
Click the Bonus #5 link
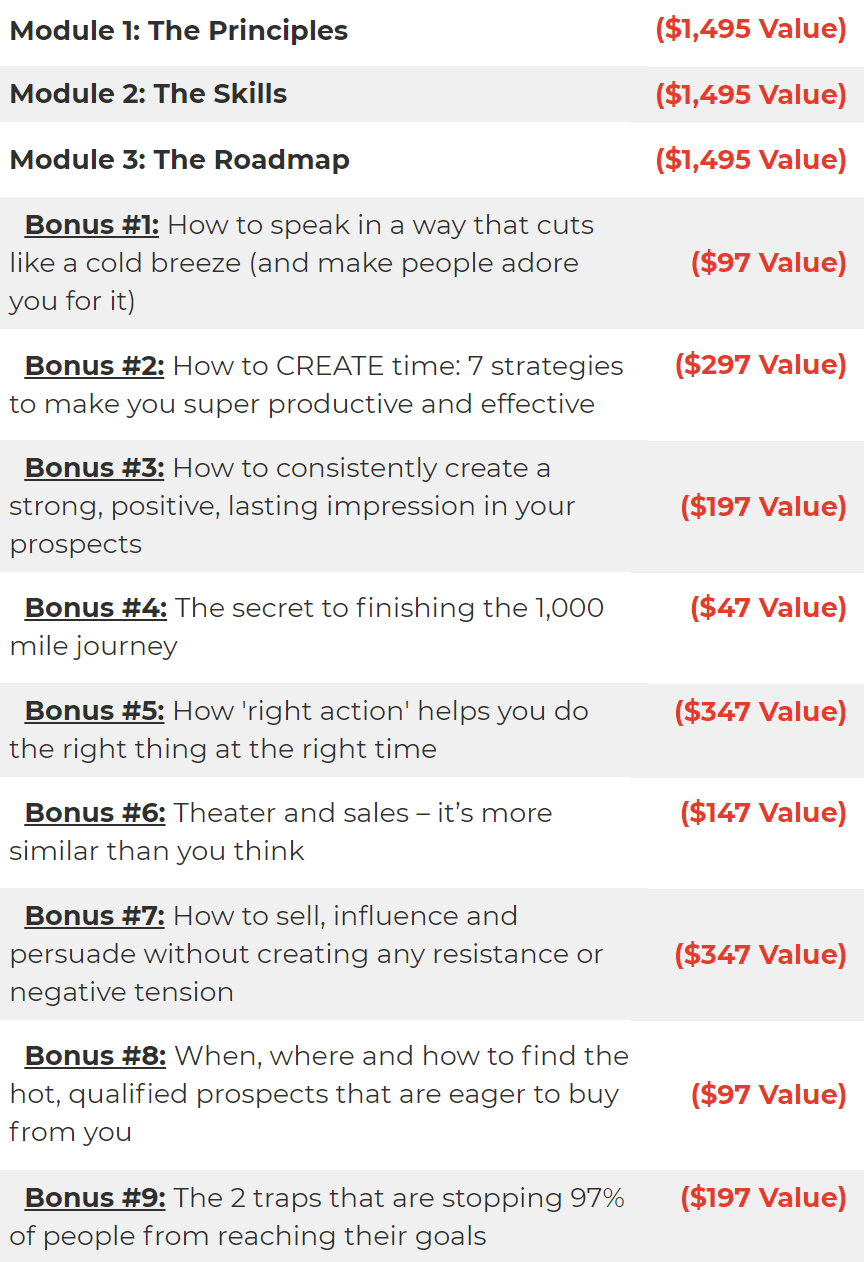(x=94, y=711)
